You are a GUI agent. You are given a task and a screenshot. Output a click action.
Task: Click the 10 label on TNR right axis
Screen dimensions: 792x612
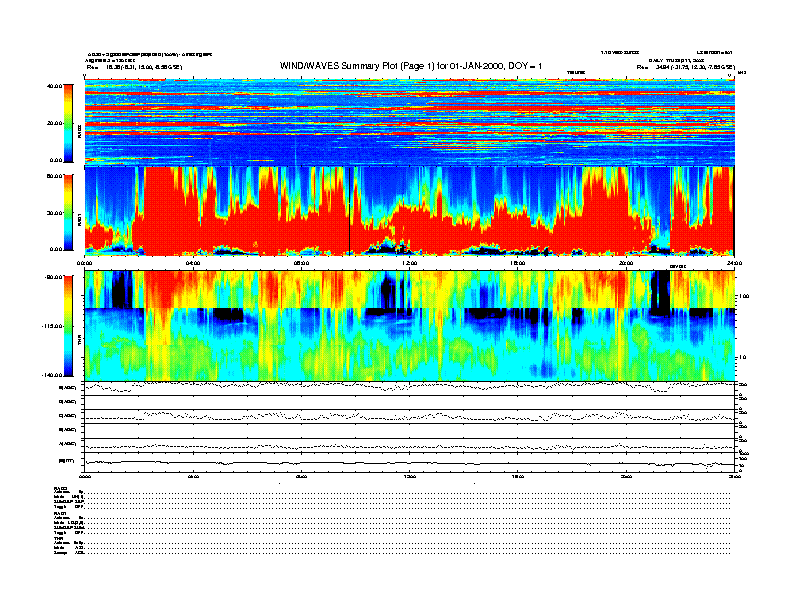744,358
